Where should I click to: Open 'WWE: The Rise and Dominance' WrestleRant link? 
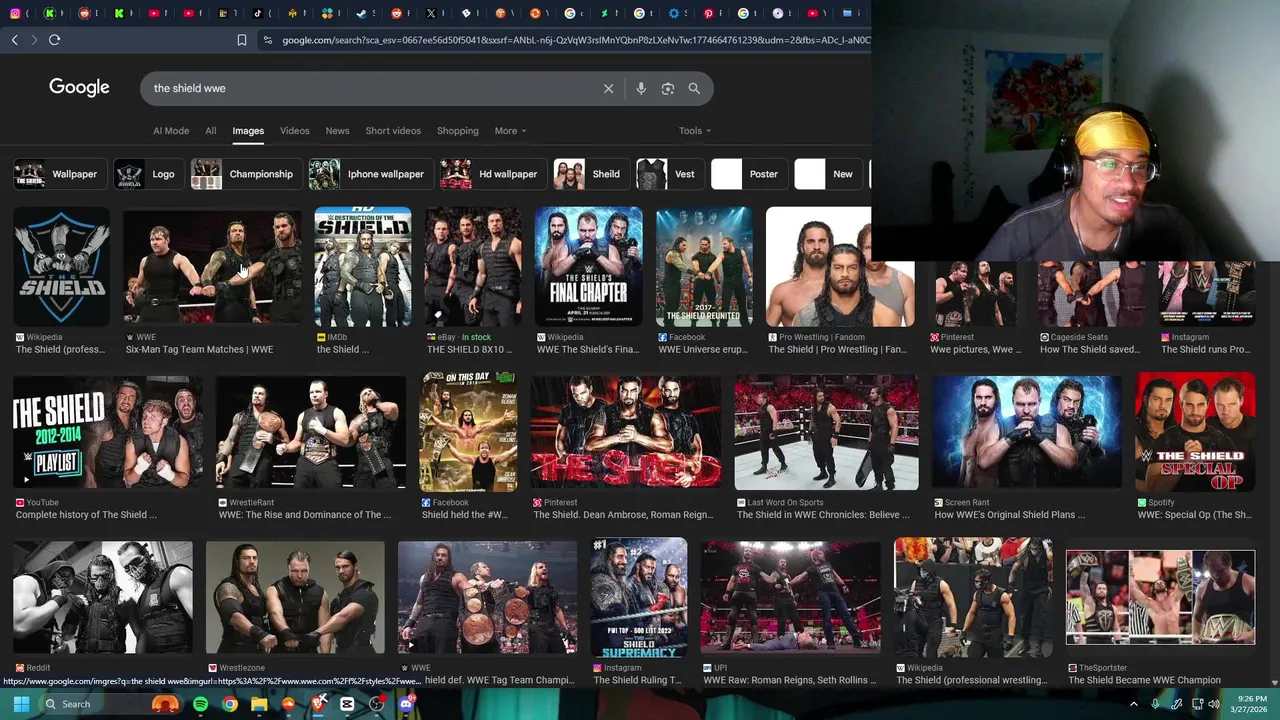point(305,515)
